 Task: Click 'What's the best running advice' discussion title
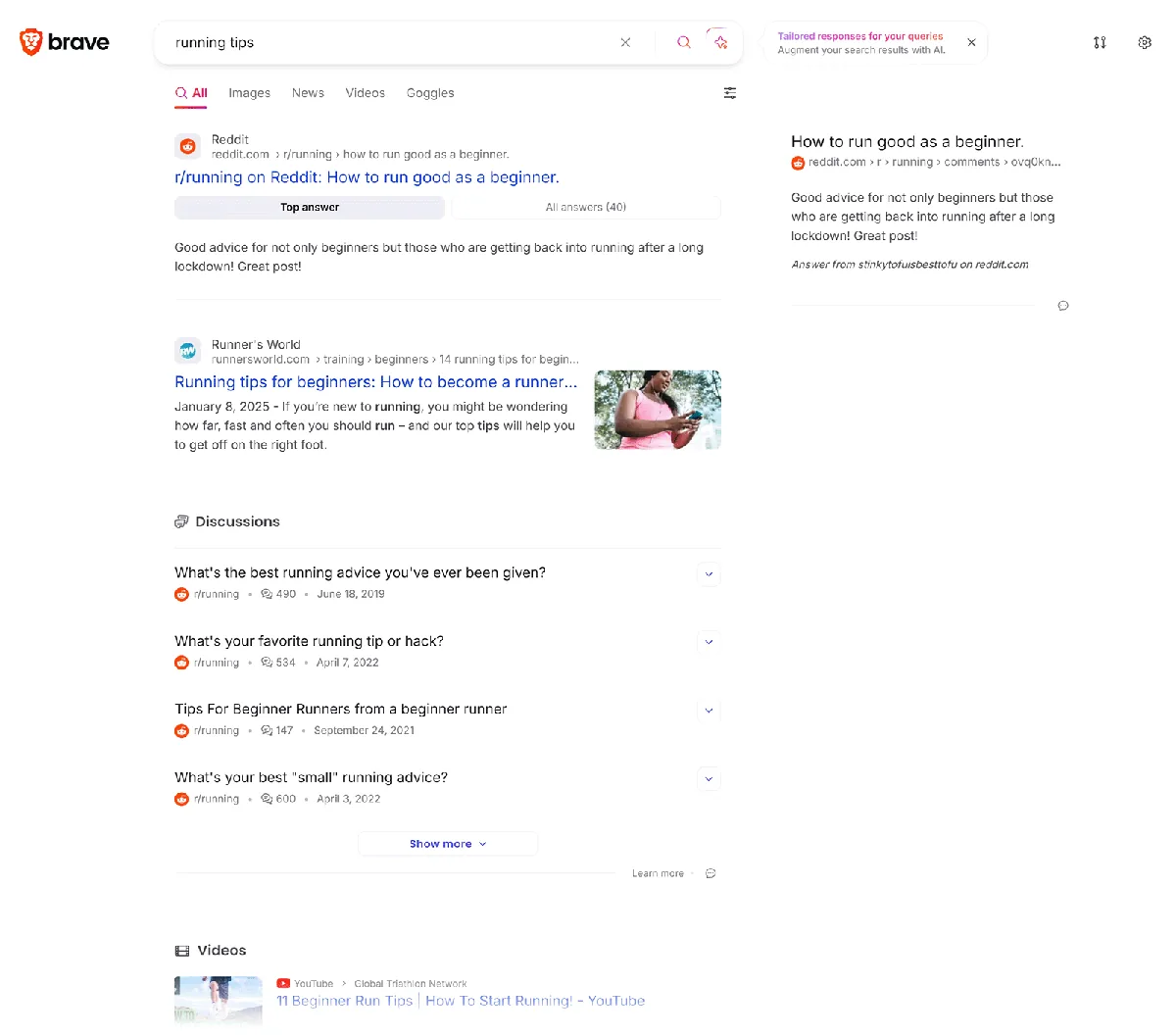click(361, 572)
